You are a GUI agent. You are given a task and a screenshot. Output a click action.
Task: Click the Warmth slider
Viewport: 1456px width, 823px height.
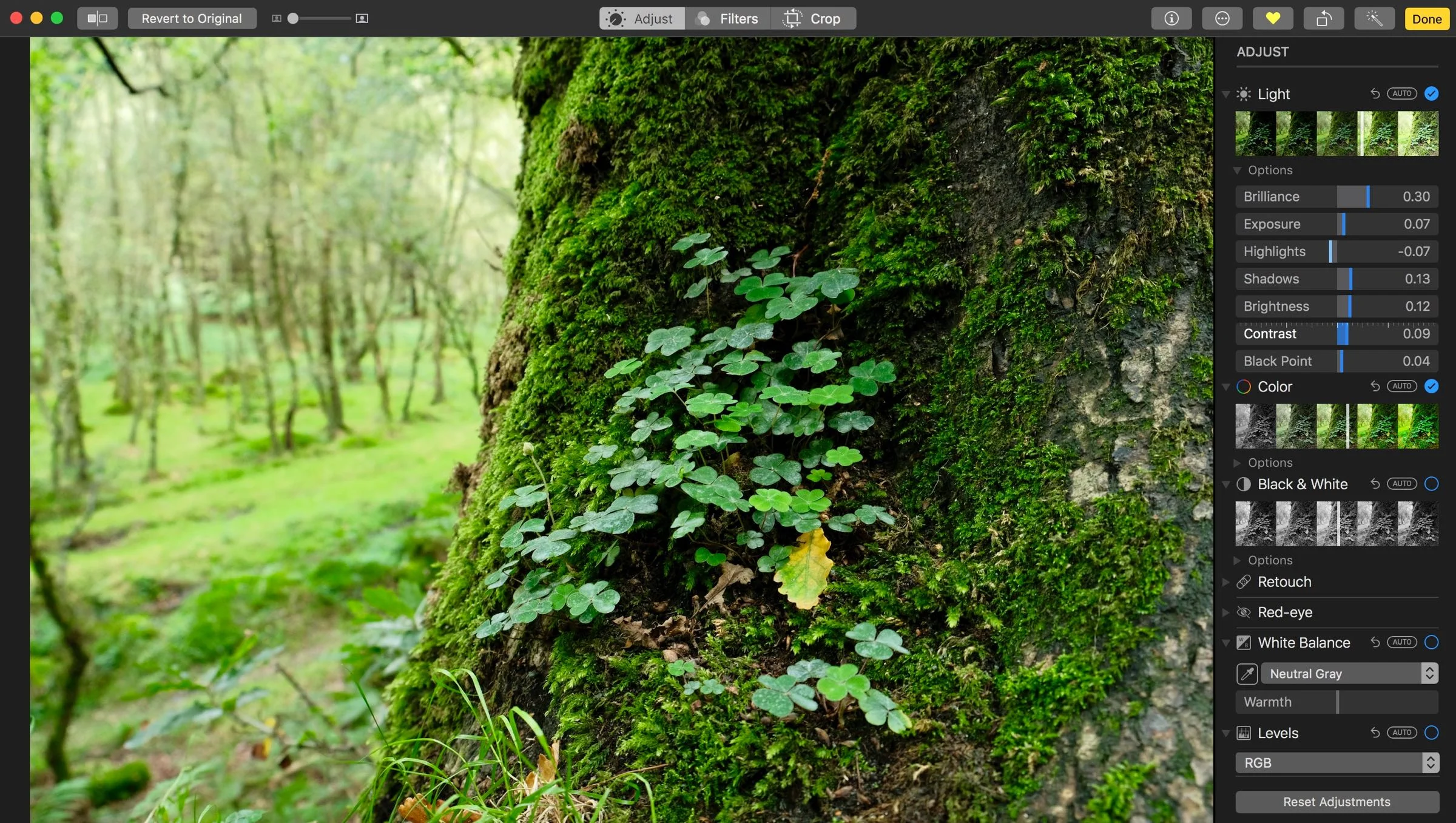(1337, 702)
